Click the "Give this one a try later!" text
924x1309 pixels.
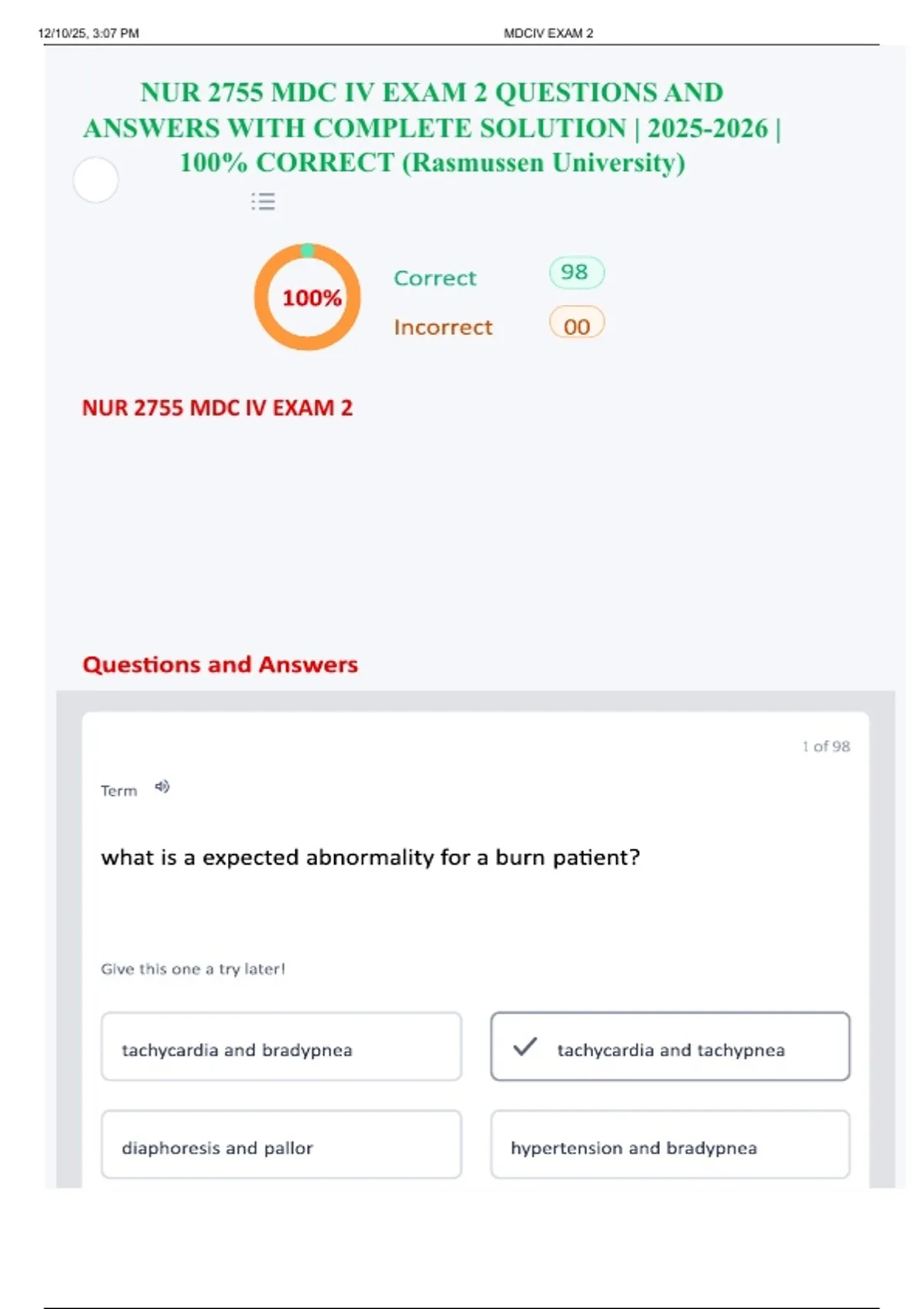tap(192, 969)
